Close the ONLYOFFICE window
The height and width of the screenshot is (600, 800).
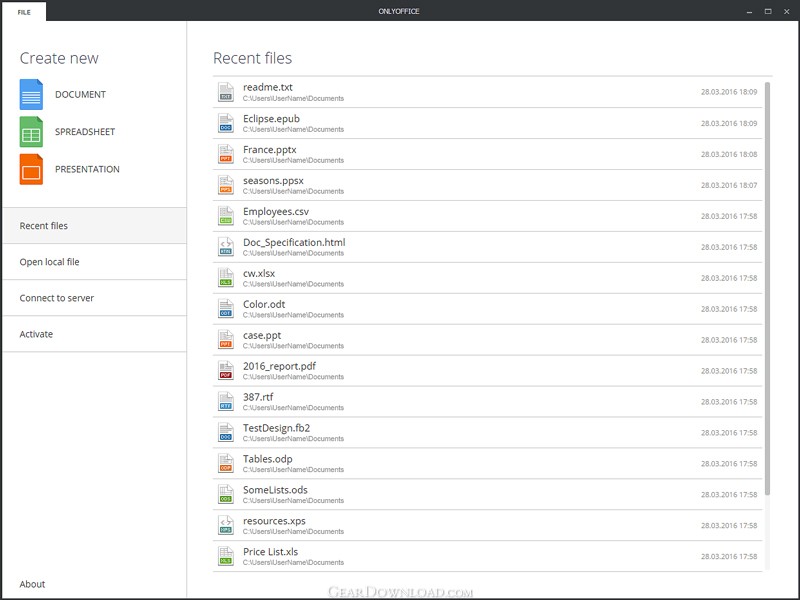tap(787, 11)
